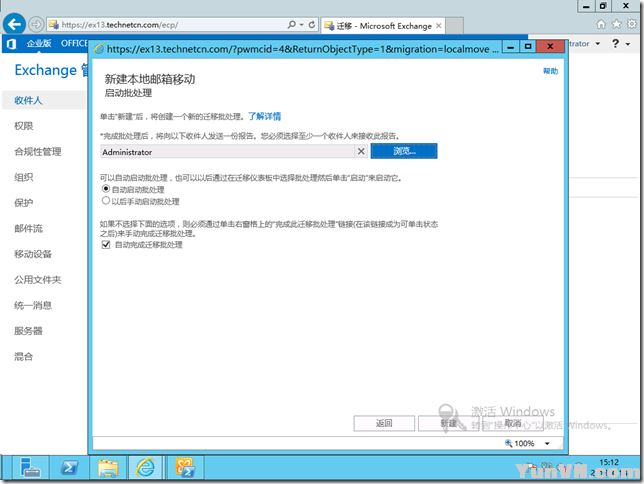Open the IE tools gear icon
This screenshot has height=484, width=644.
[632, 24]
